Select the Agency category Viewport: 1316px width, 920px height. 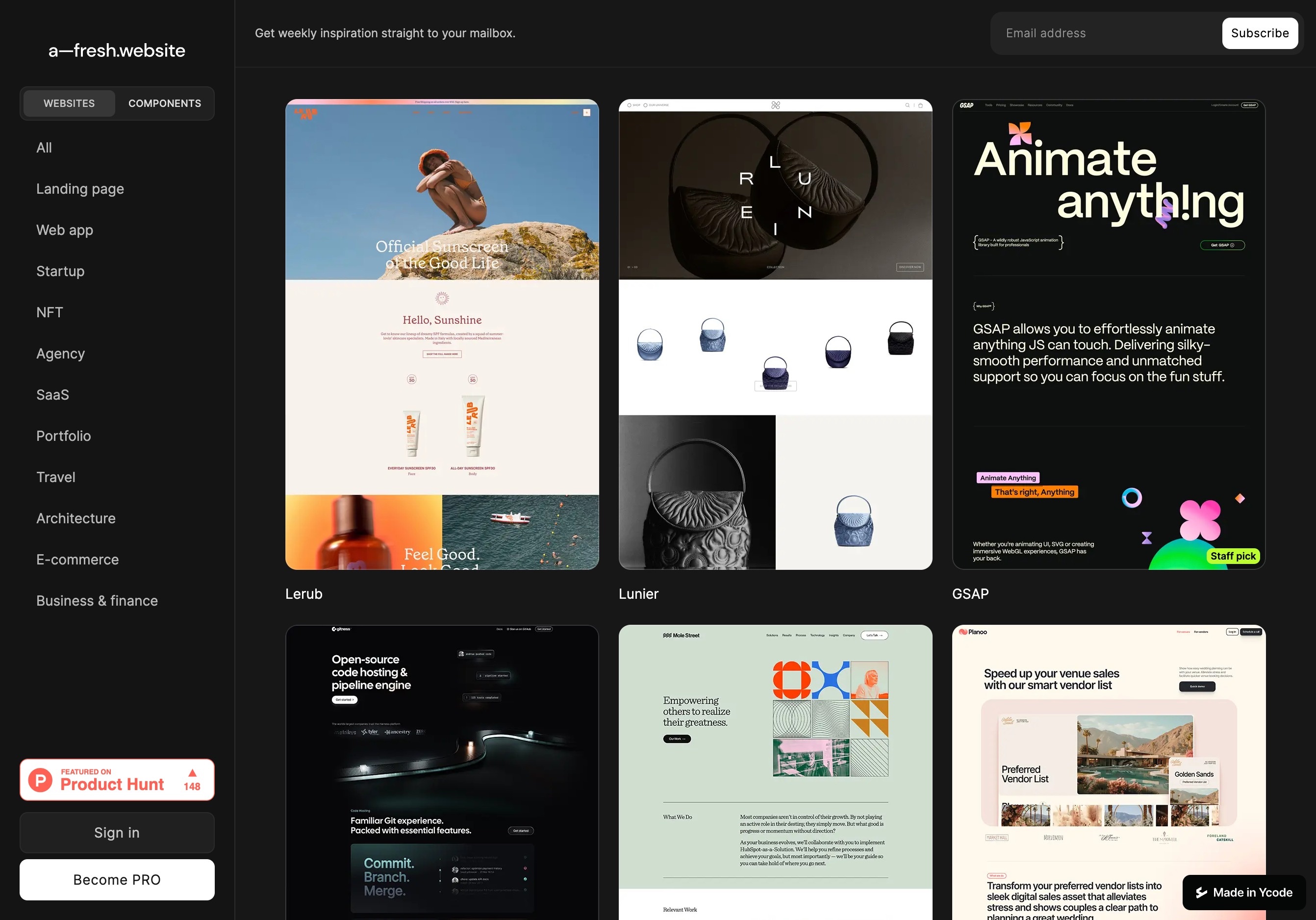coord(60,352)
